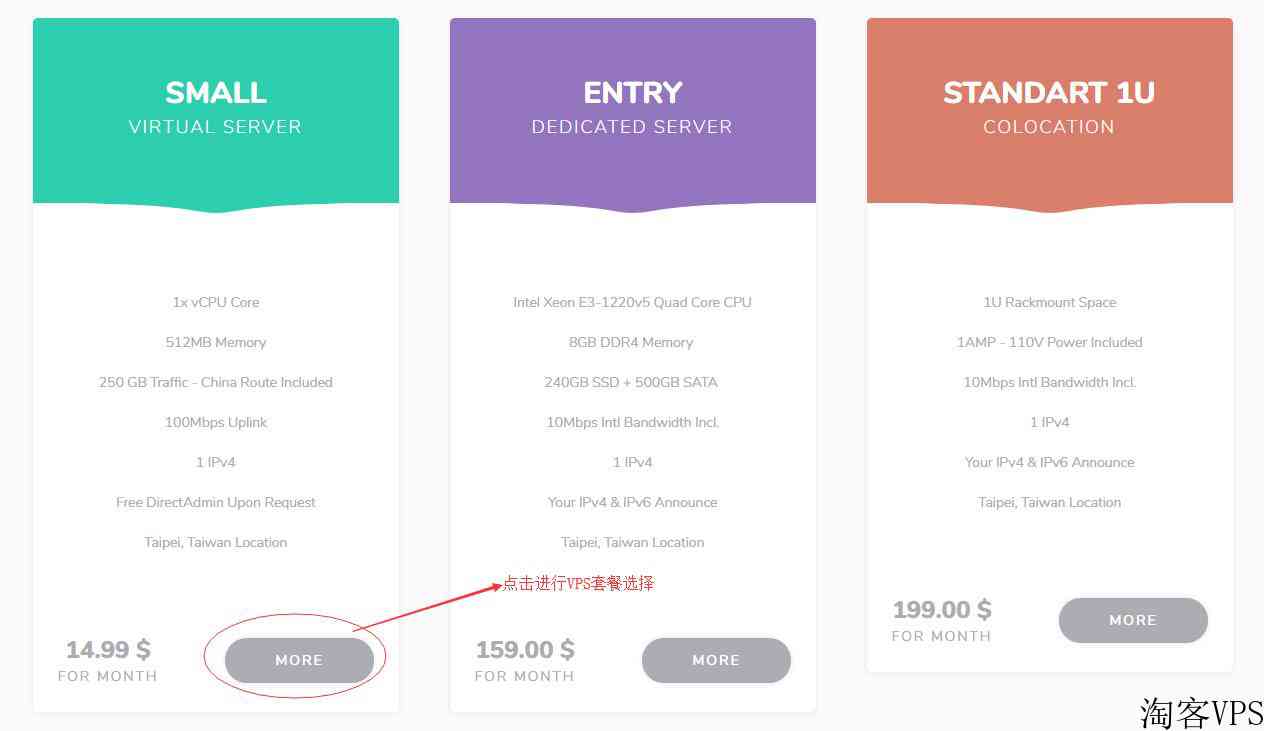Screen dimensions: 1264x731
Task: Click the 199.00 $ price label
Action: click(942, 610)
